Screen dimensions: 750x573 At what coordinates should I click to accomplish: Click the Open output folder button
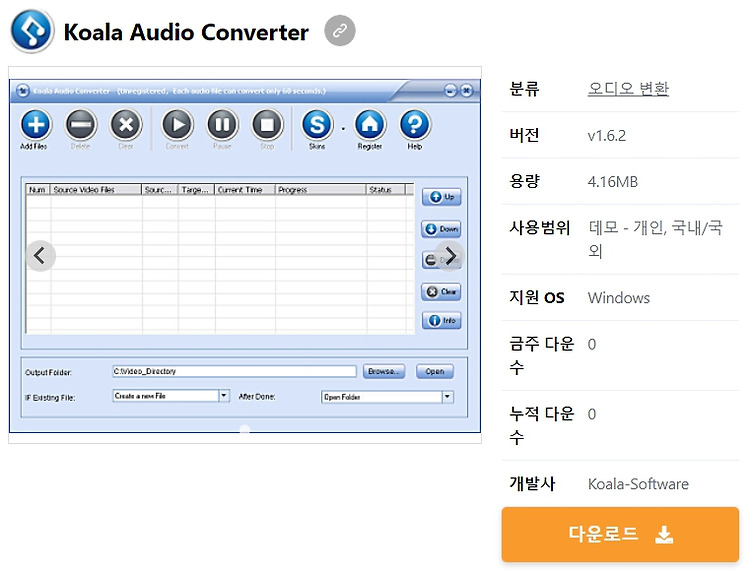435,371
